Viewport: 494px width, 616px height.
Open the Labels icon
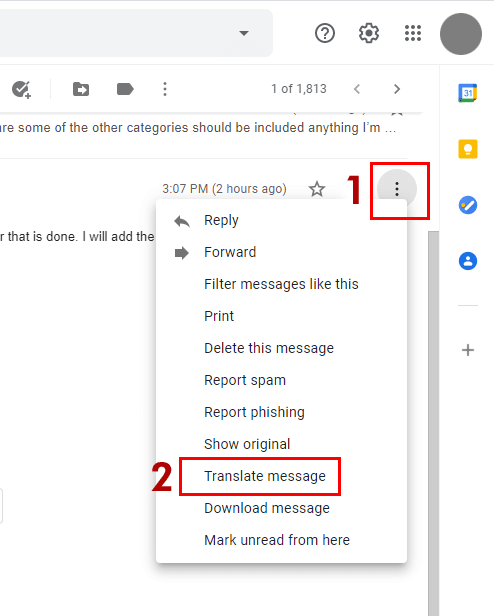[125, 89]
